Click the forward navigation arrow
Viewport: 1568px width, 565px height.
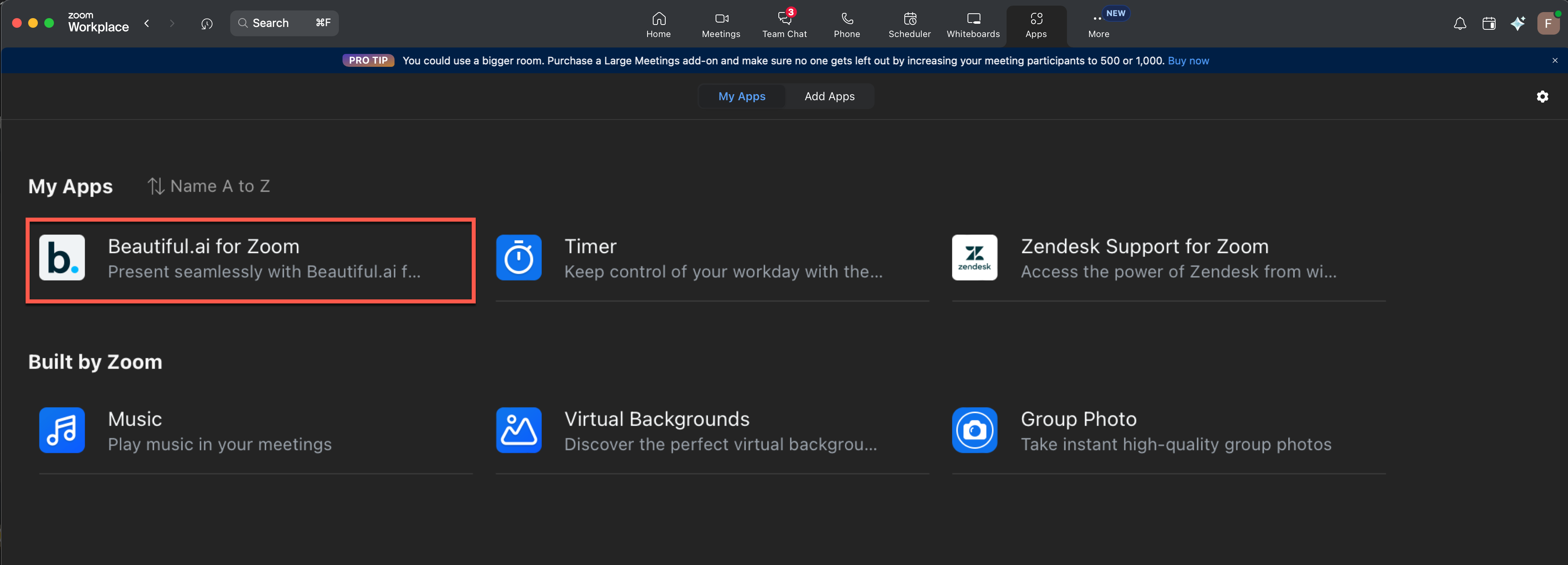point(172,23)
